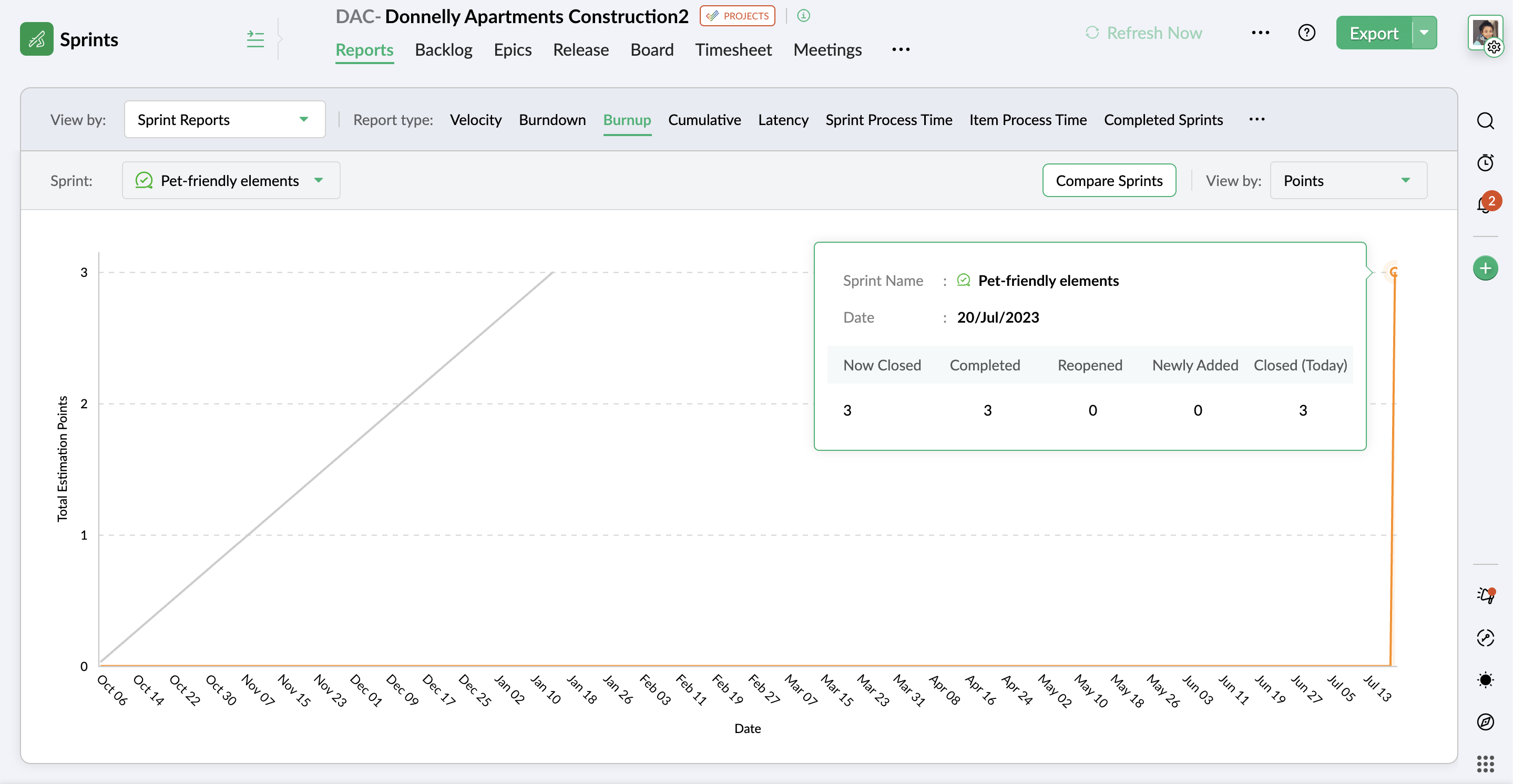The width and height of the screenshot is (1513, 784).
Task: Click the Compare Sprints button
Action: tap(1108, 180)
